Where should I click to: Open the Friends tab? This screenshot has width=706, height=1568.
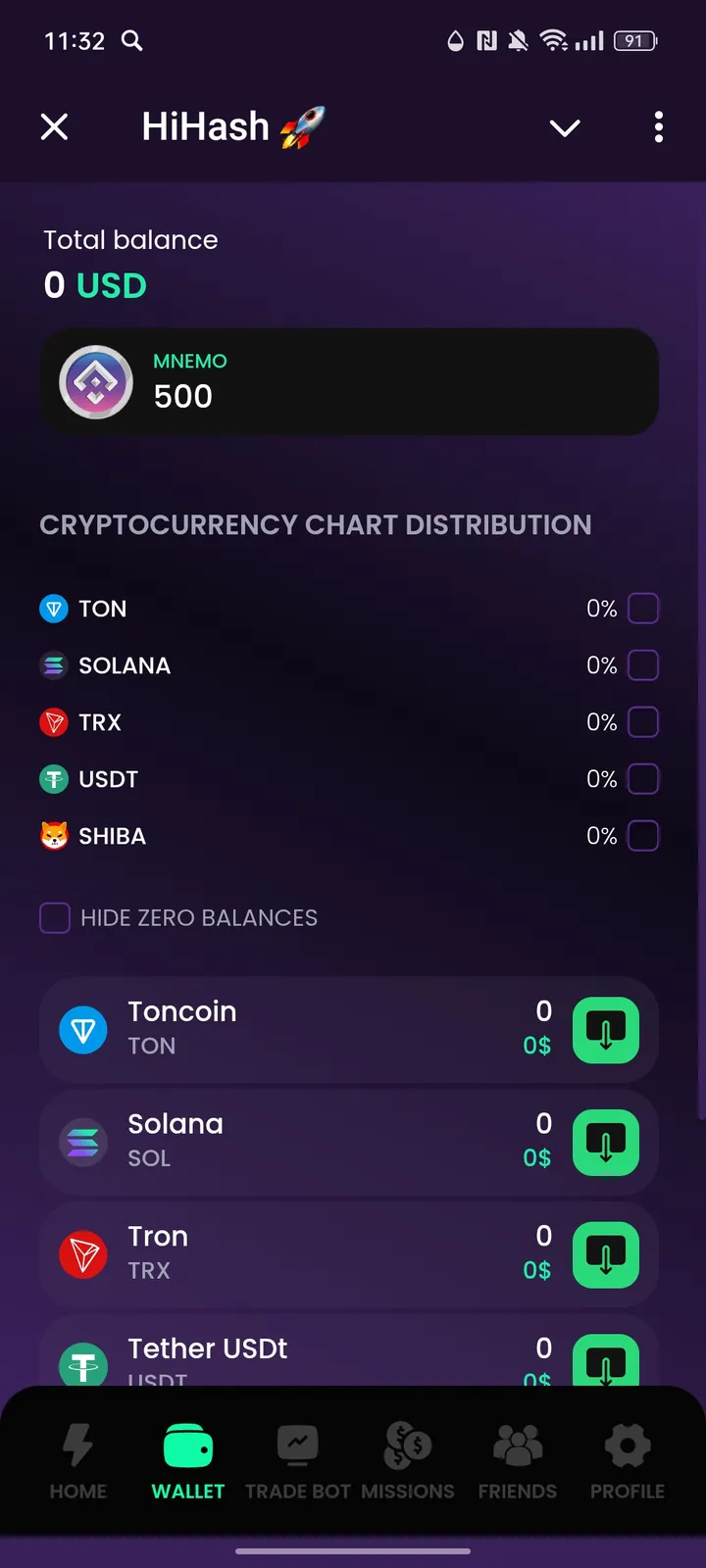click(x=518, y=1460)
